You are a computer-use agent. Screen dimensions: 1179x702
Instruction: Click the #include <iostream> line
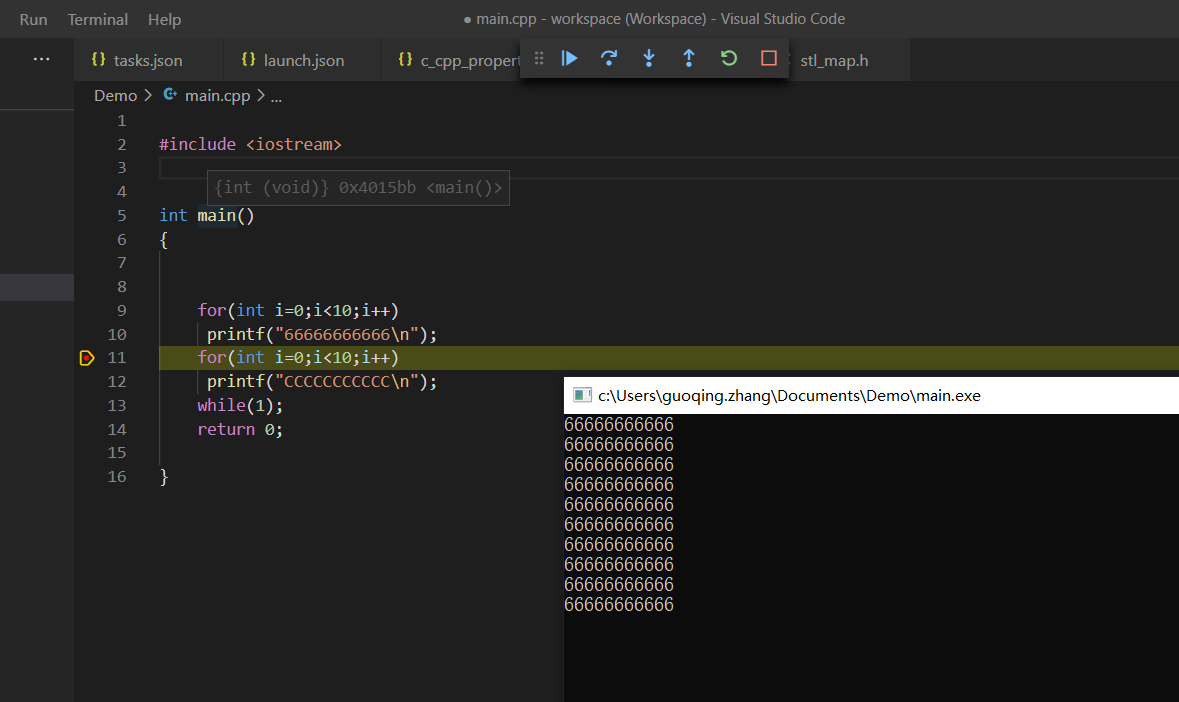click(250, 144)
